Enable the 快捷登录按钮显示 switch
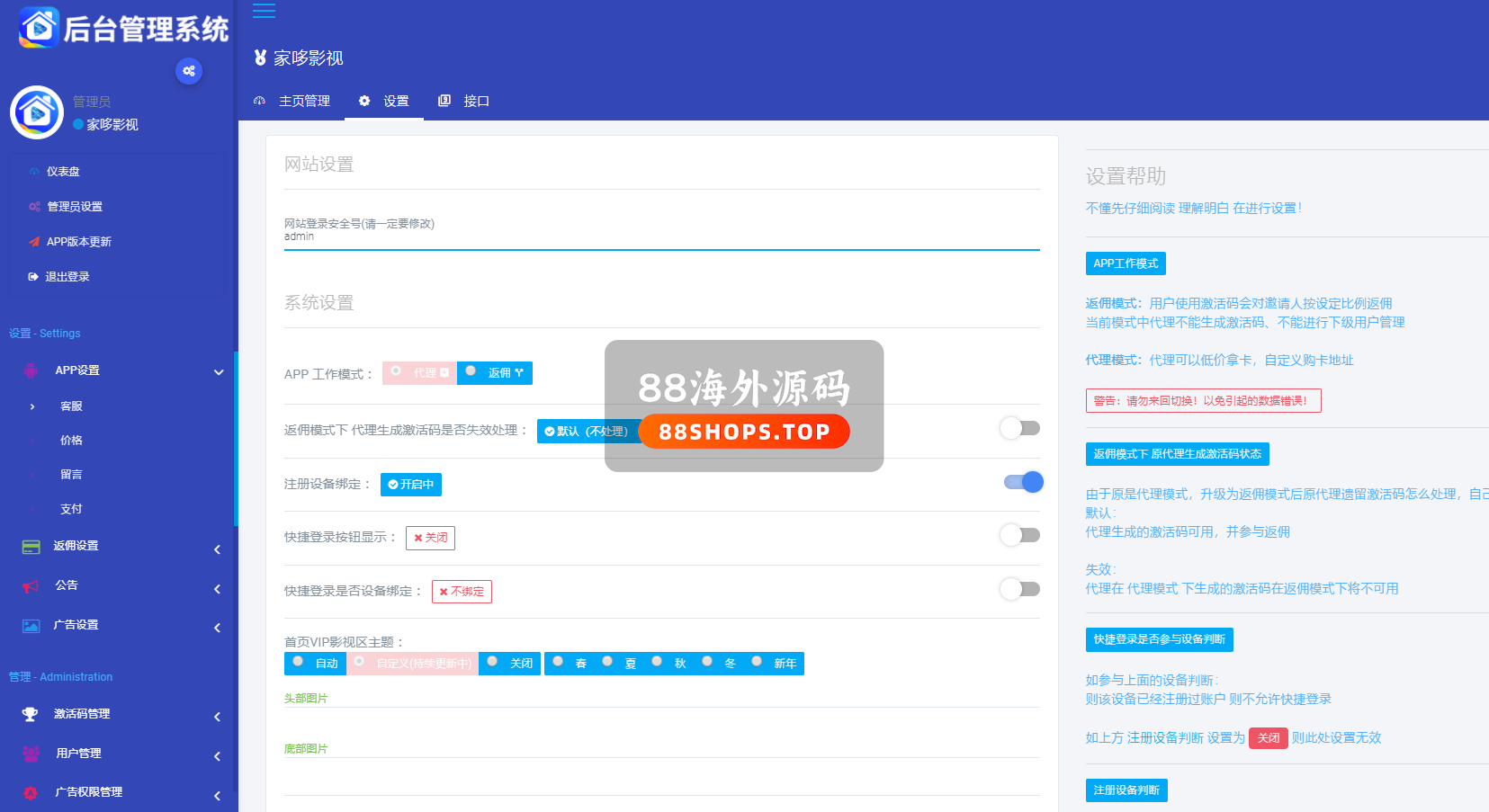The image size is (1489, 812). [x=1020, y=536]
